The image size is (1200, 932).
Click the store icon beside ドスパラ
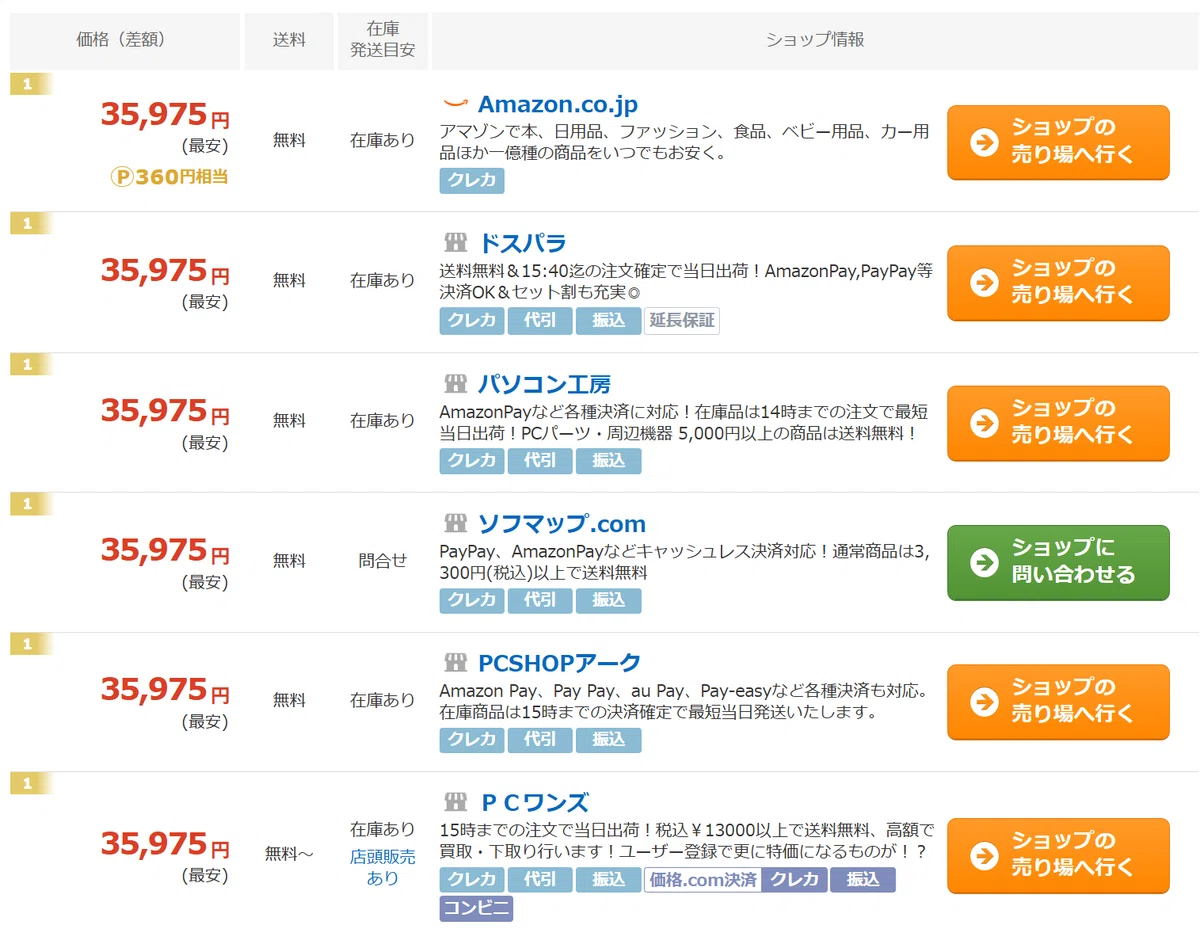pos(455,243)
